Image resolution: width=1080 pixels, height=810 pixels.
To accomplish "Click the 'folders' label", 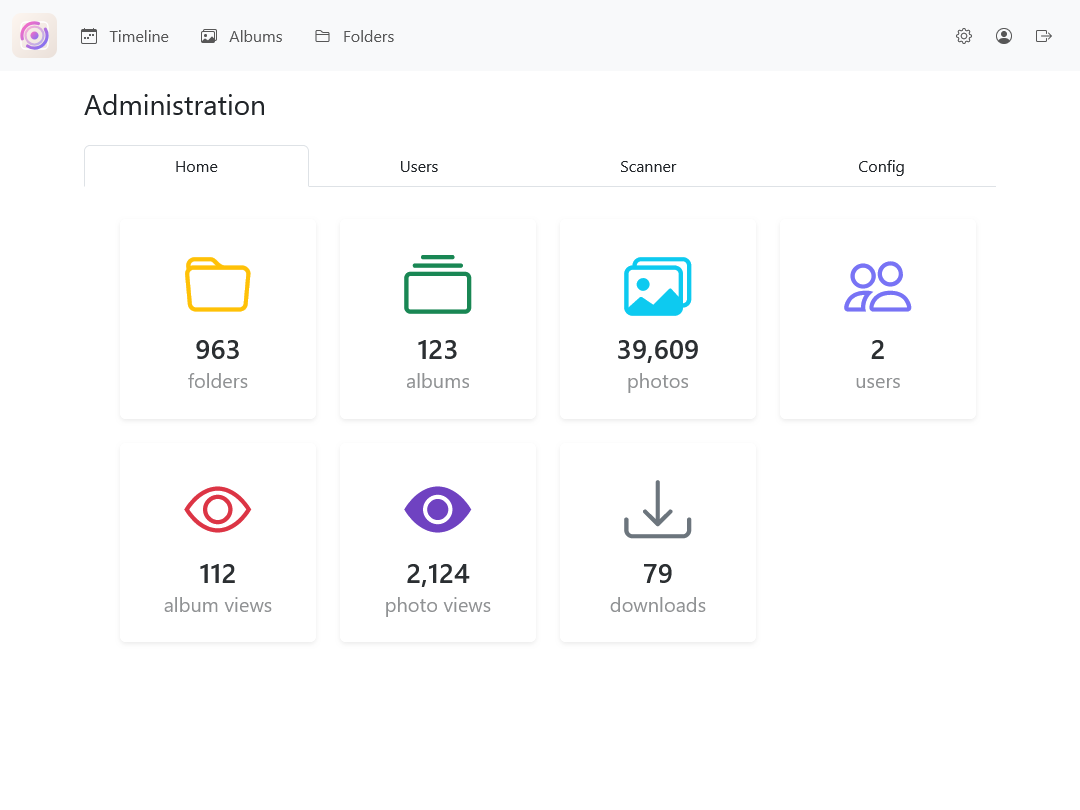I will tap(218, 381).
